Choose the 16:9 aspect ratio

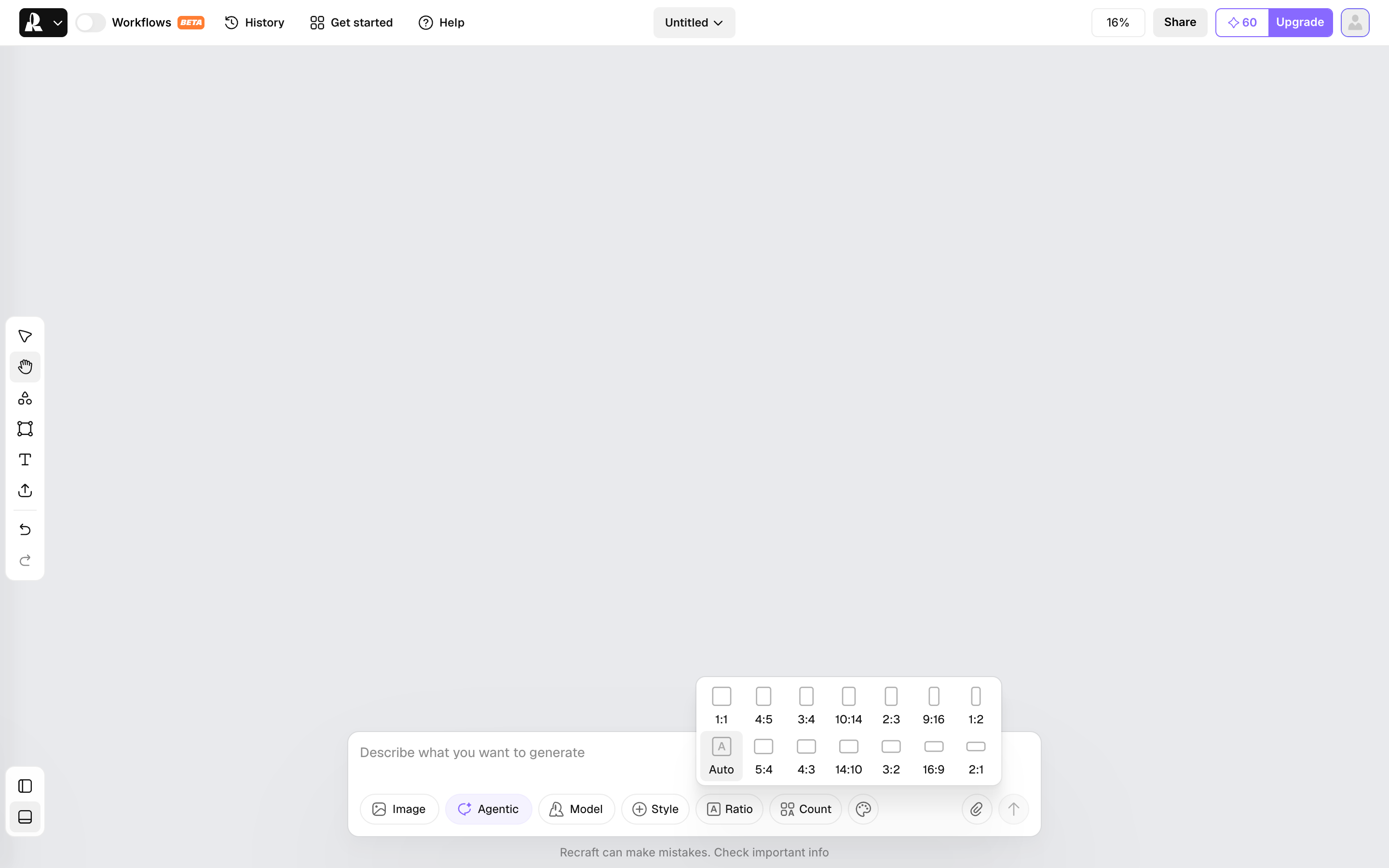(933, 756)
